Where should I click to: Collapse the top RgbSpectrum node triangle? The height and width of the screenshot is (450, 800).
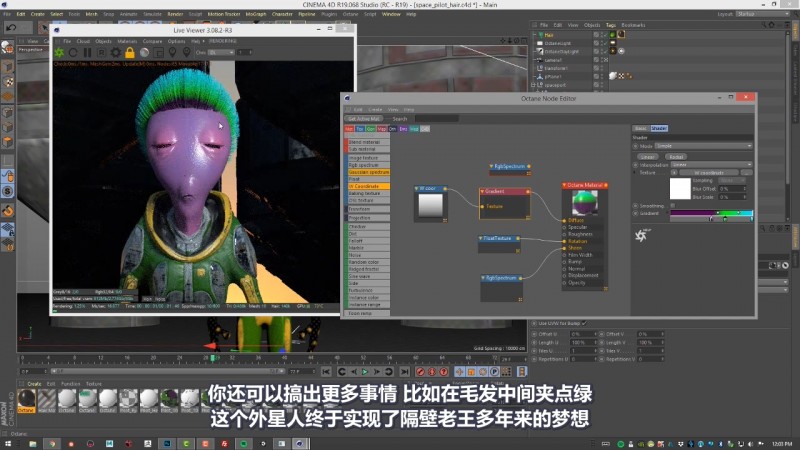(491, 166)
